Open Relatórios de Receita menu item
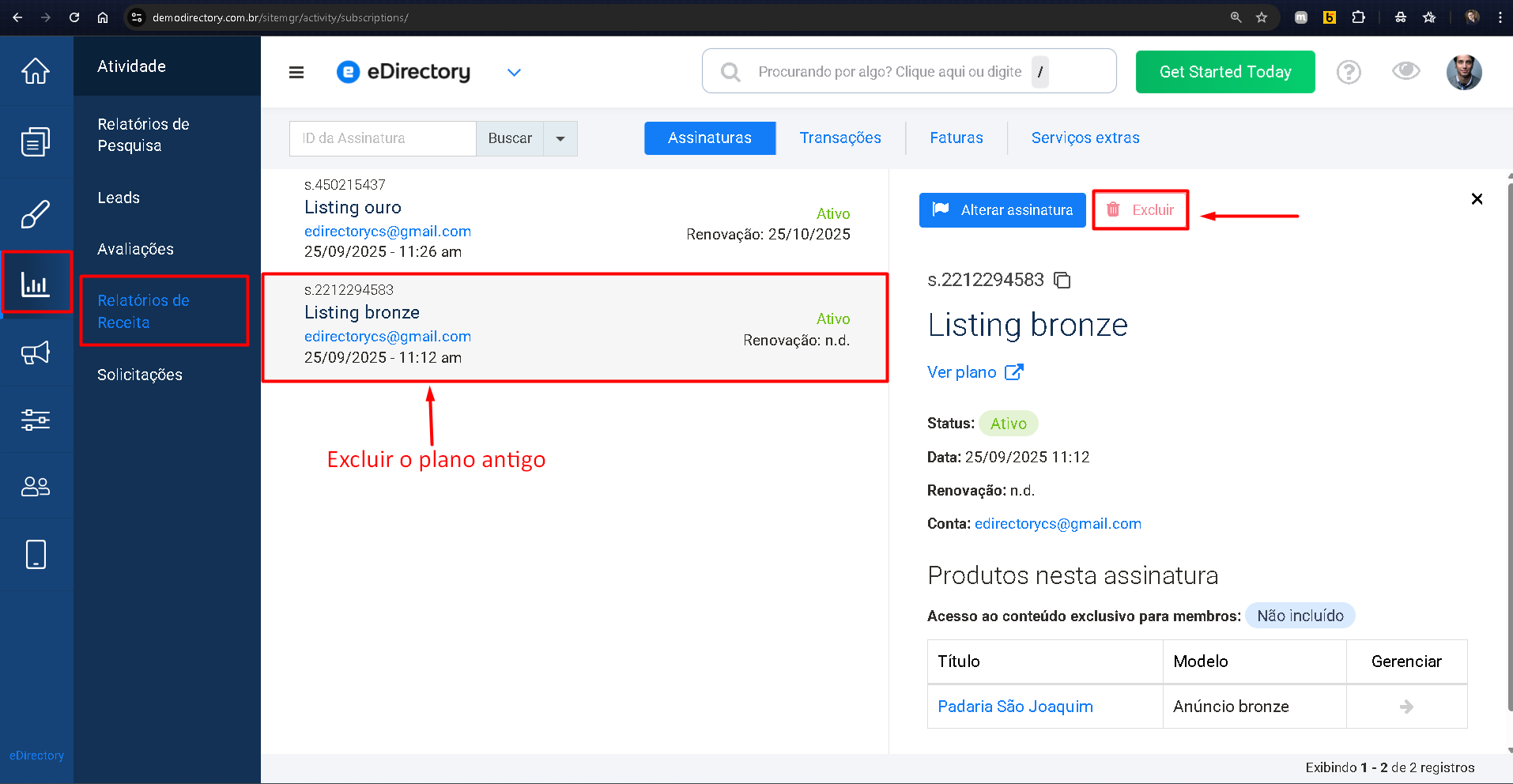Viewport: 1513px width, 784px height. 143,311
